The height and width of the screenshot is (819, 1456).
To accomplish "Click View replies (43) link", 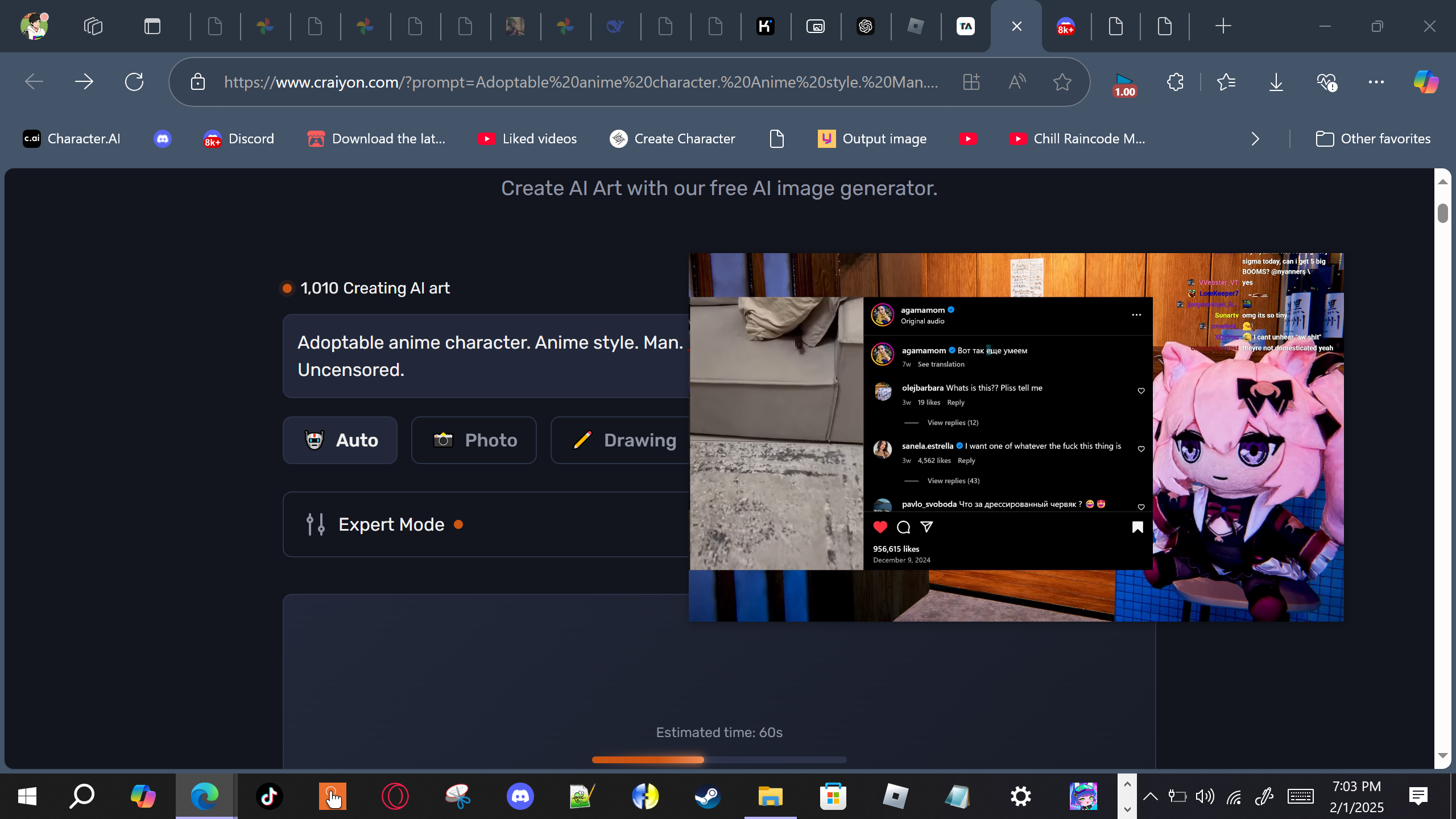I will 953,481.
